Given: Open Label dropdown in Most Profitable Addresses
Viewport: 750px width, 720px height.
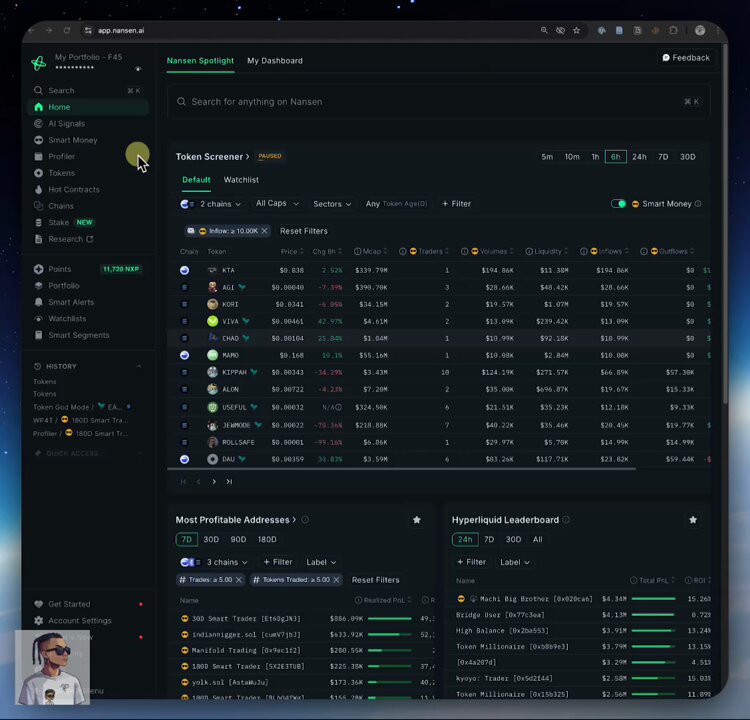Looking at the screenshot, I should tap(321, 562).
